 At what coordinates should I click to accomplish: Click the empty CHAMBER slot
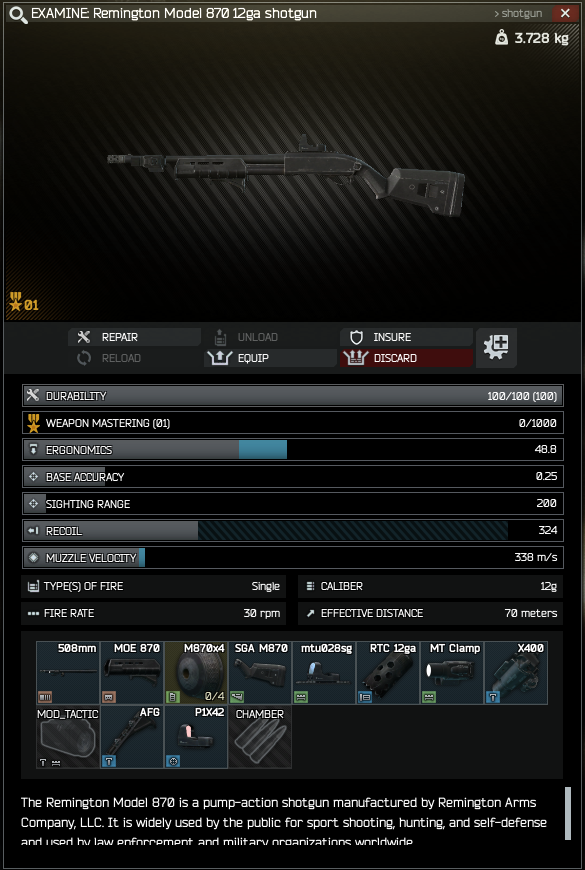260,737
